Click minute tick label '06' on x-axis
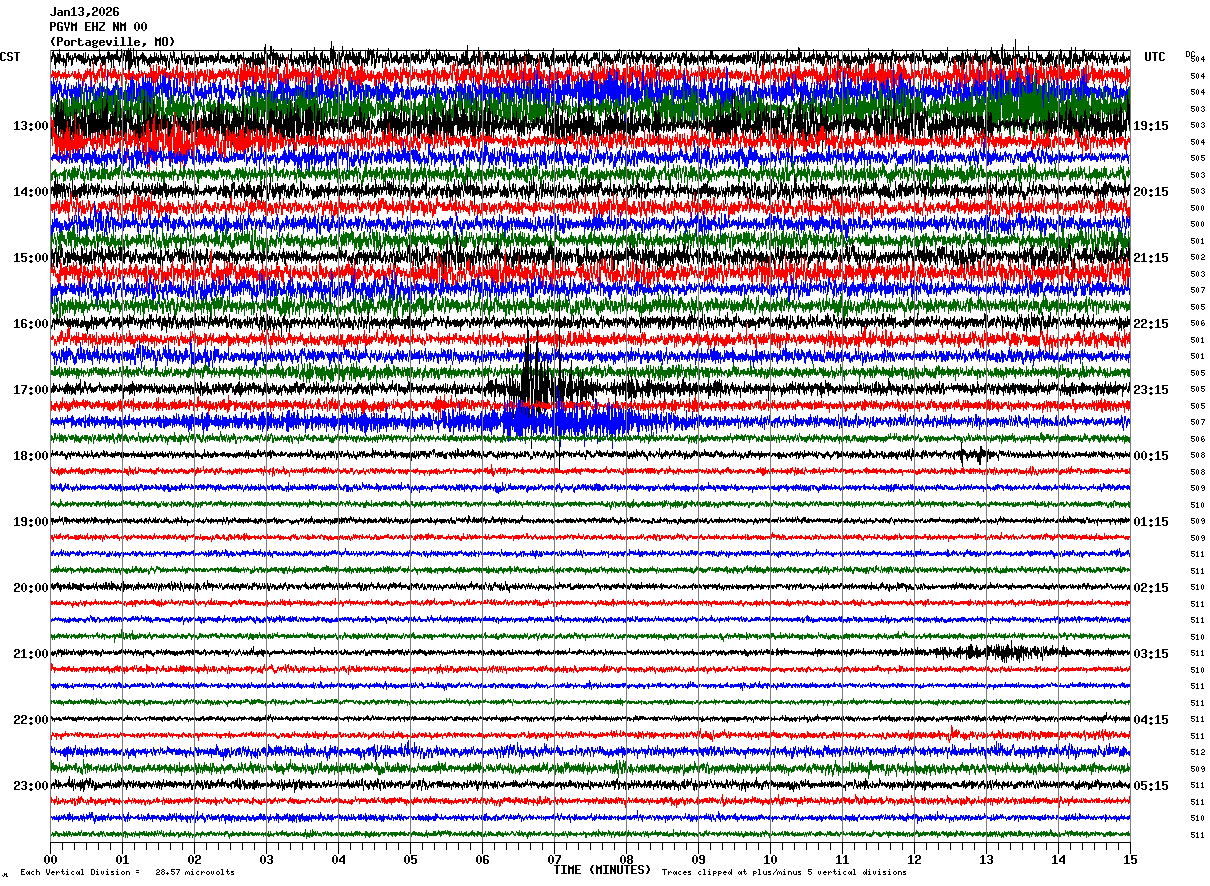 tap(482, 859)
